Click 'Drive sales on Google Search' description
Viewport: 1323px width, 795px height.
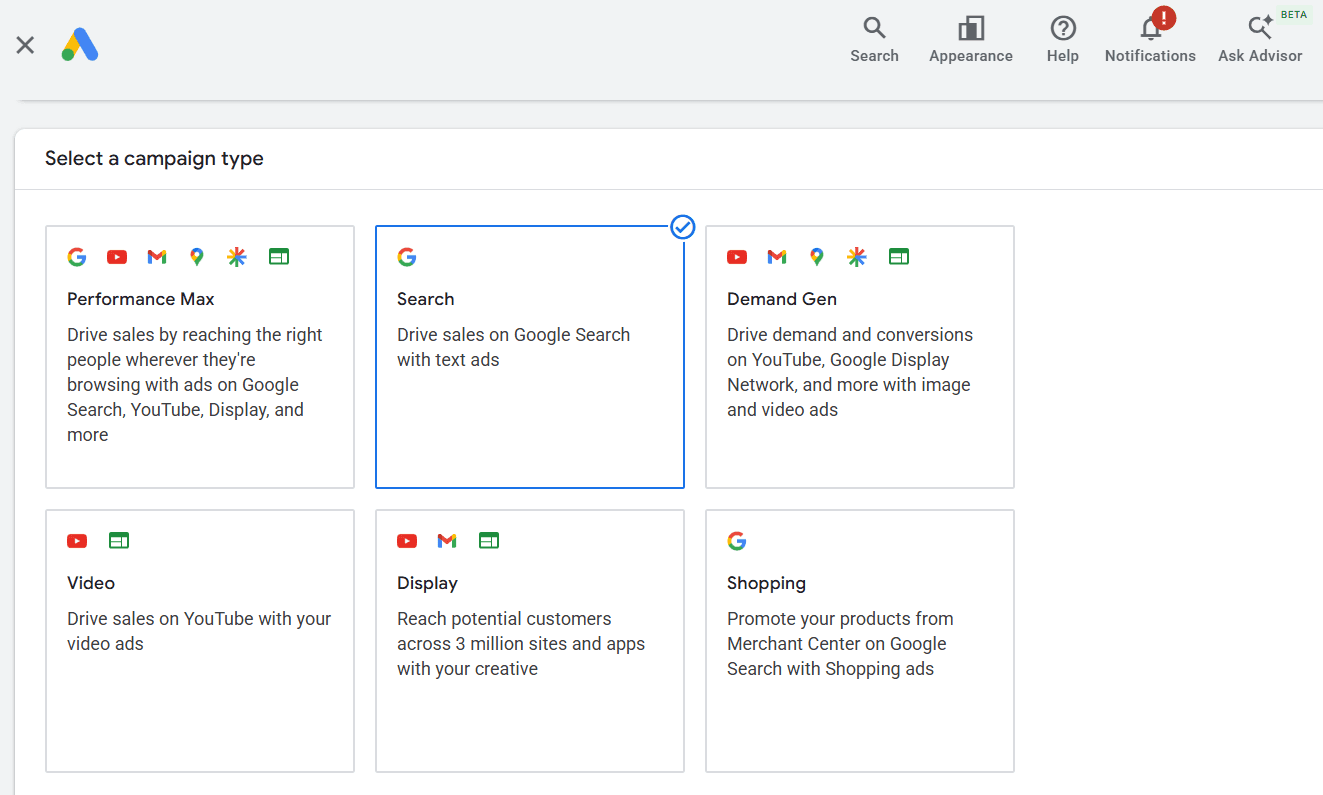point(513,347)
